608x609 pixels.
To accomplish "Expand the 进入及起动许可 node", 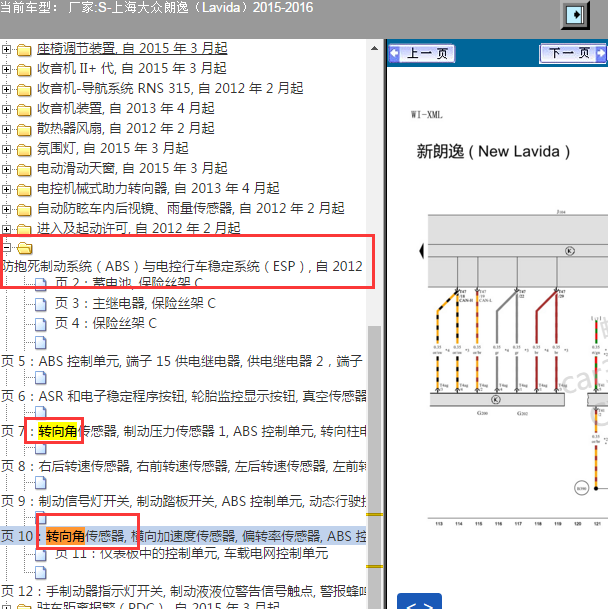I will point(7,228).
